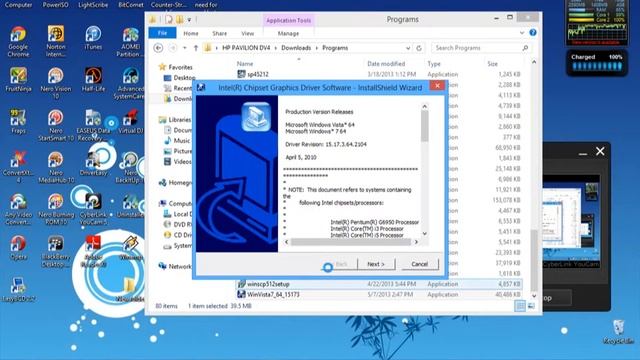640x360 pixels.
Task: Open AOMEI Partition desktop icon
Action: tap(130, 41)
